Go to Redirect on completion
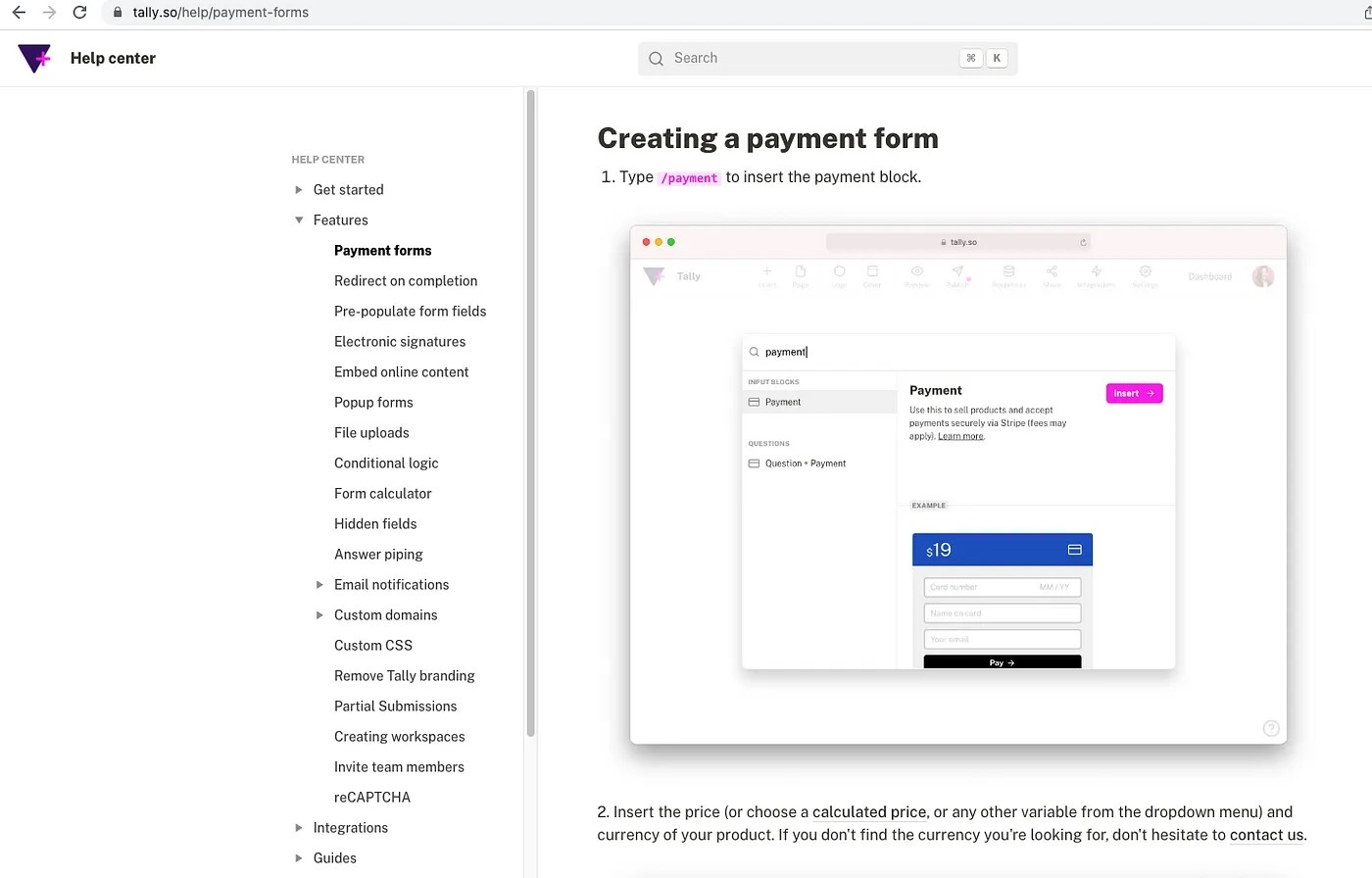This screenshot has height=878, width=1372. [406, 281]
